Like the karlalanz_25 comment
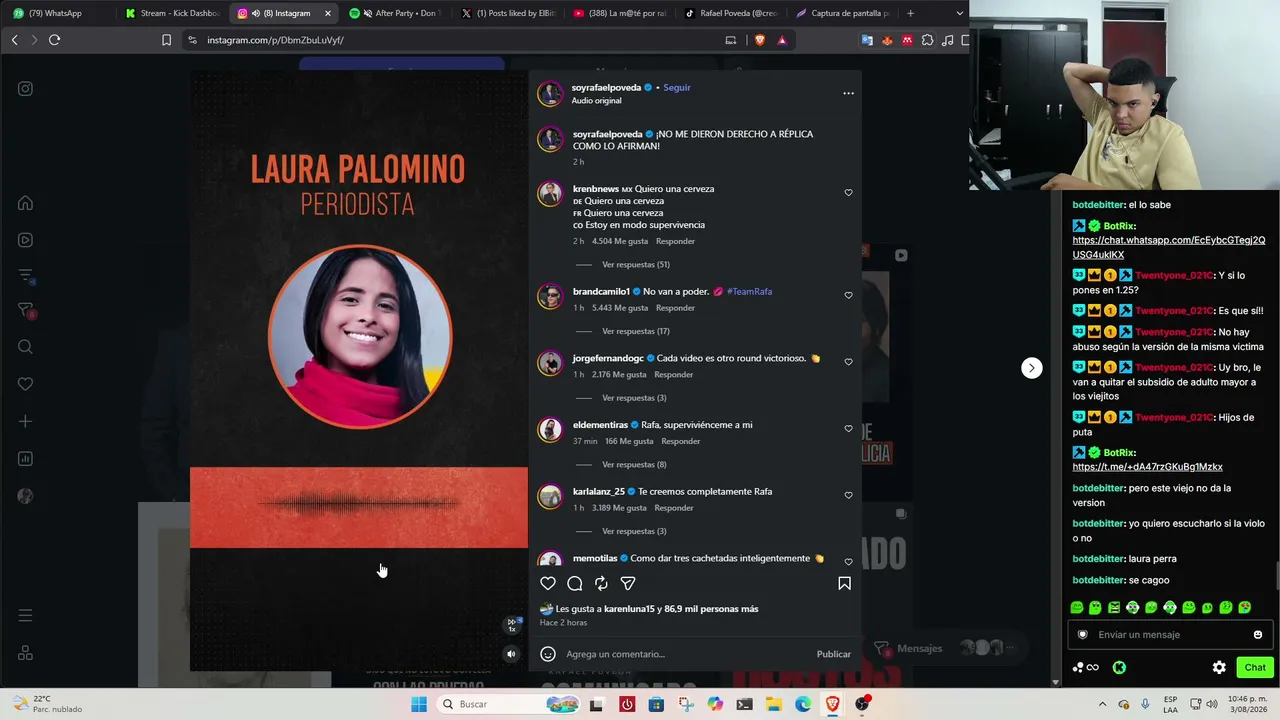The image size is (1280, 720). point(848,495)
